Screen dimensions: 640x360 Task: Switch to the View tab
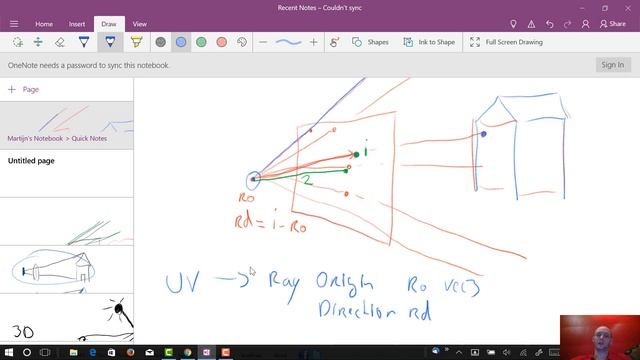(140, 24)
